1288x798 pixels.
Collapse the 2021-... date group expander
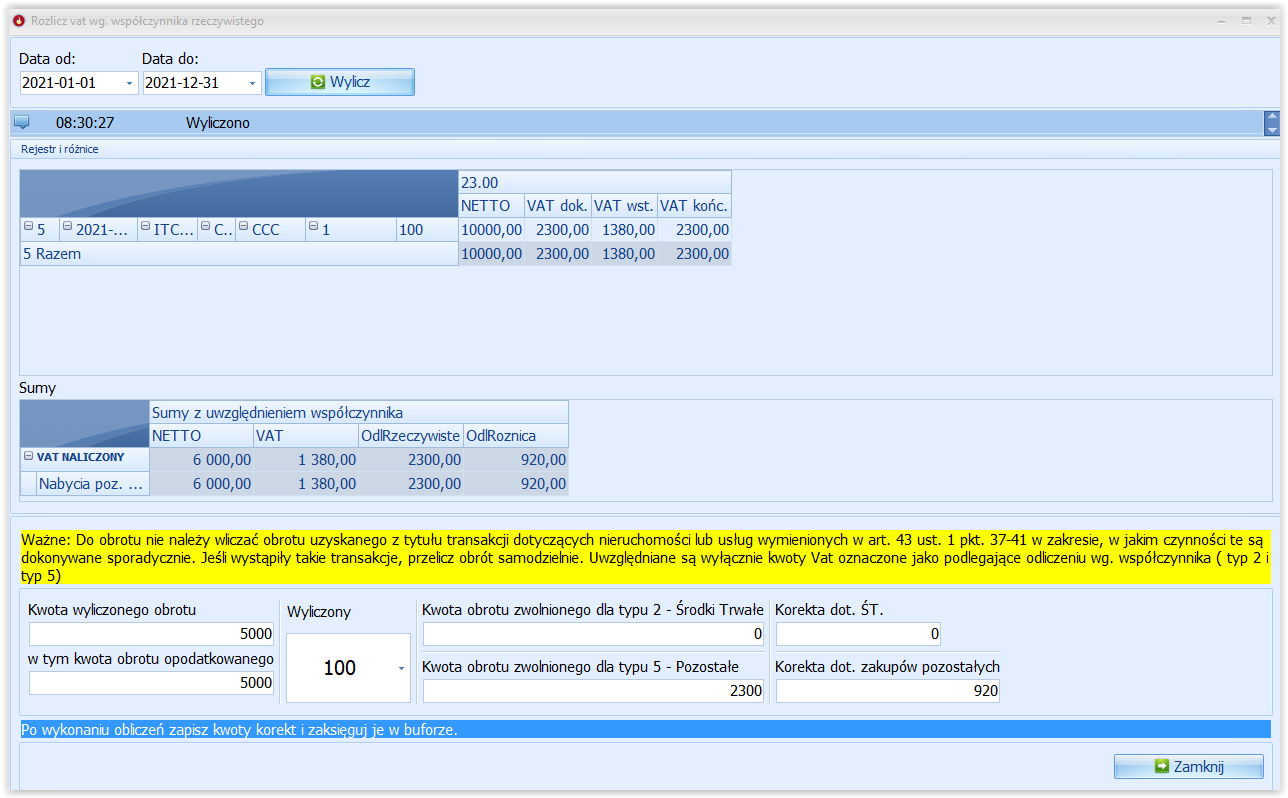coord(68,229)
